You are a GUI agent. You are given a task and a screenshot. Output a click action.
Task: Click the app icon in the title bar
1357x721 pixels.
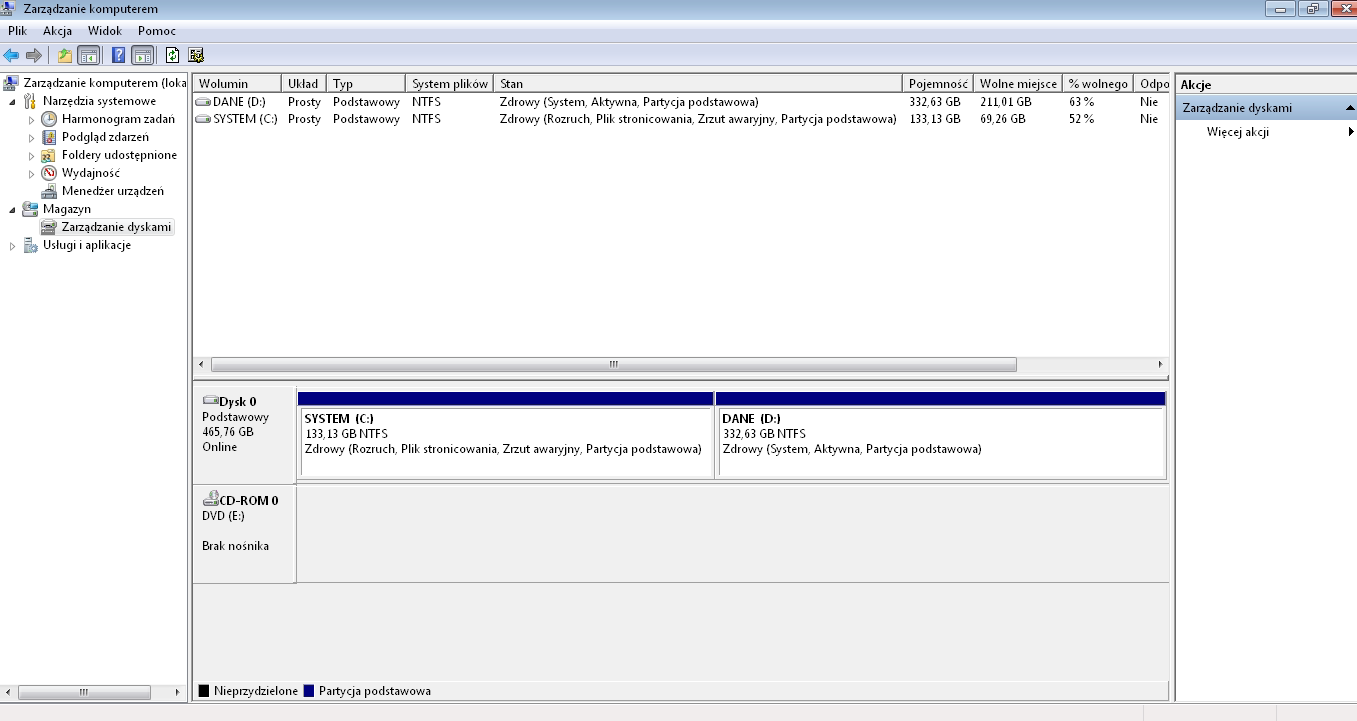pos(10,9)
